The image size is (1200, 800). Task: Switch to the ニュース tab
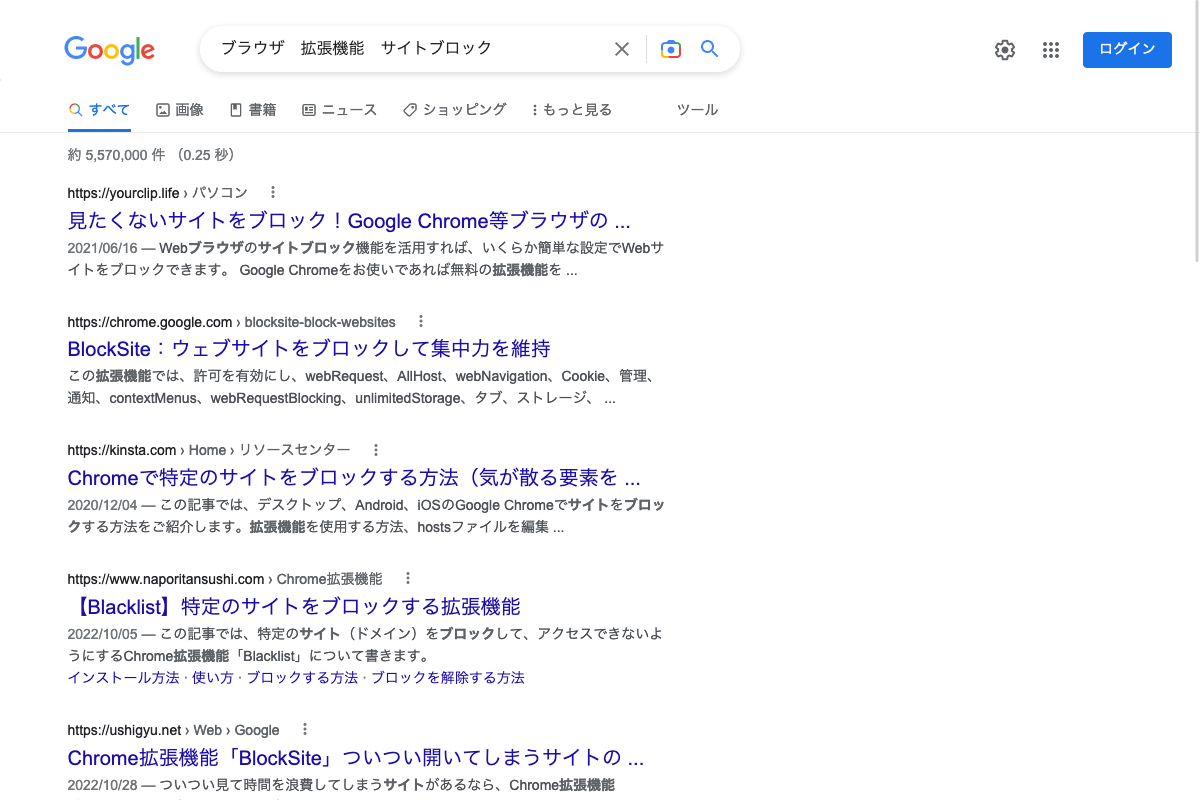point(340,110)
